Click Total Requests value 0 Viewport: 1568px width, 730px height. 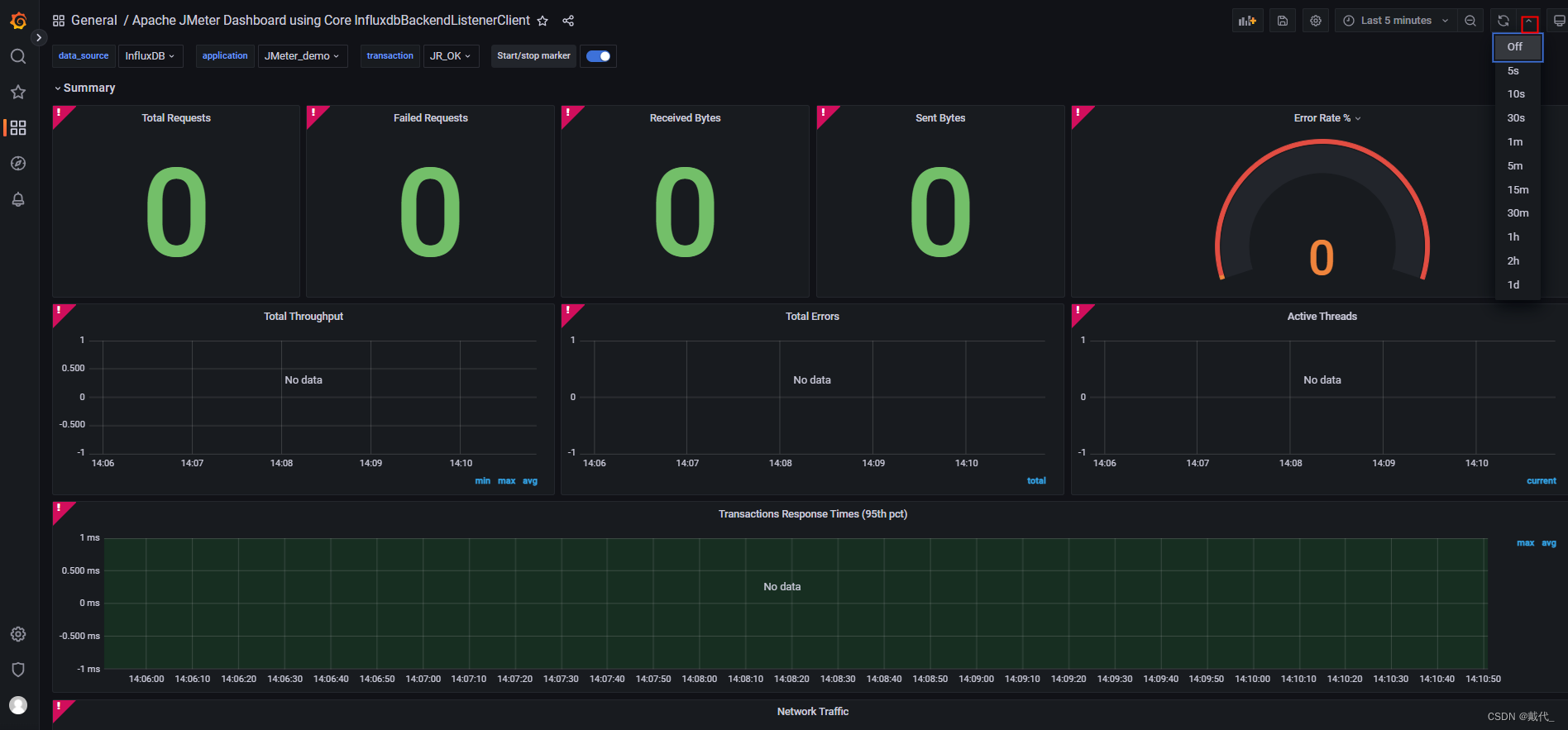176,212
